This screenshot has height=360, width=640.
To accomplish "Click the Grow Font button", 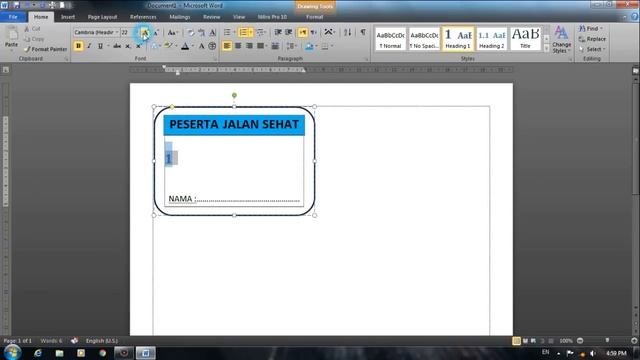I will click(x=144, y=33).
